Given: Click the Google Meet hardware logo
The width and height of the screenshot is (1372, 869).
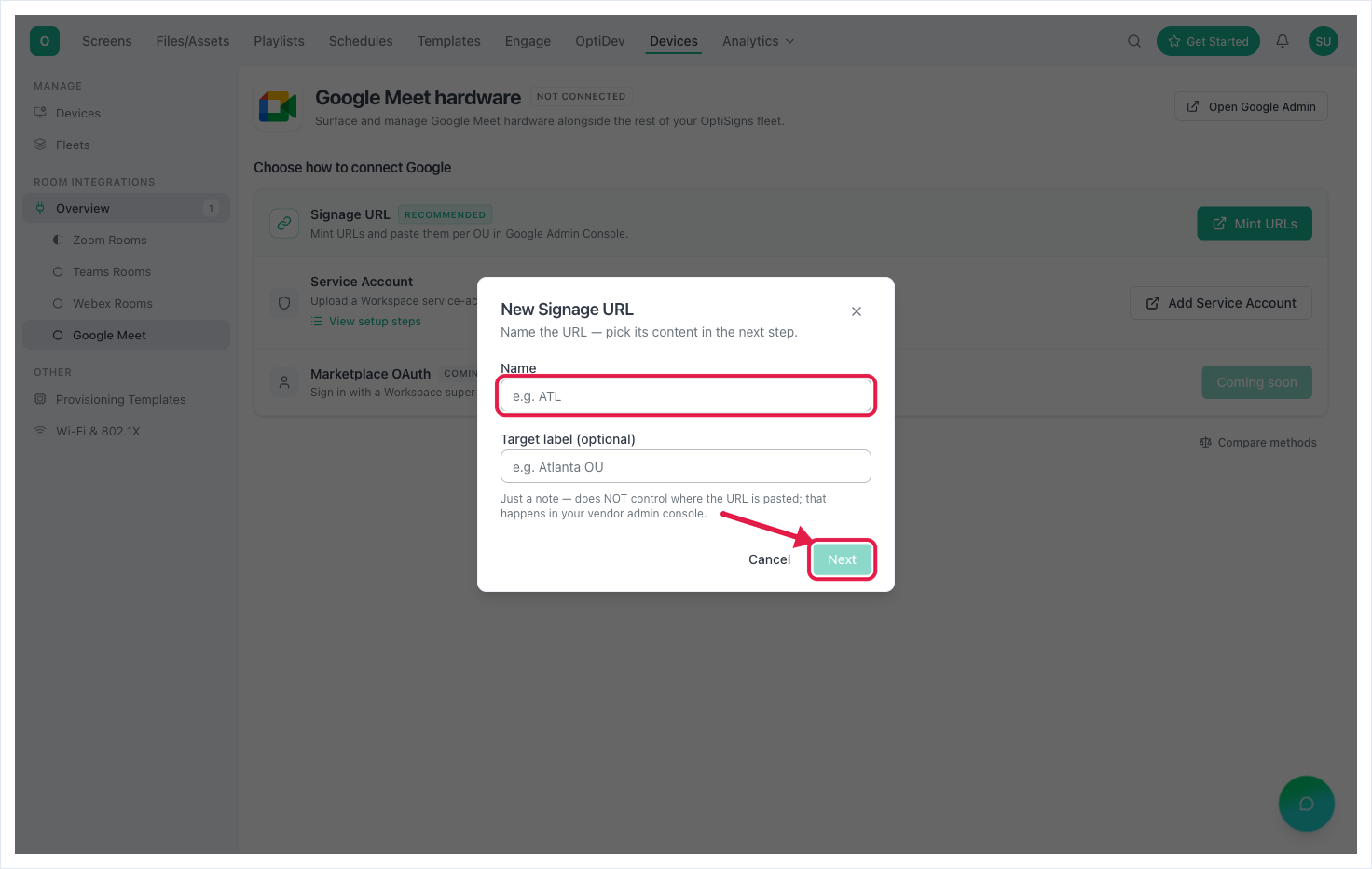Looking at the screenshot, I should pyautogui.click(x=278, y=107).
